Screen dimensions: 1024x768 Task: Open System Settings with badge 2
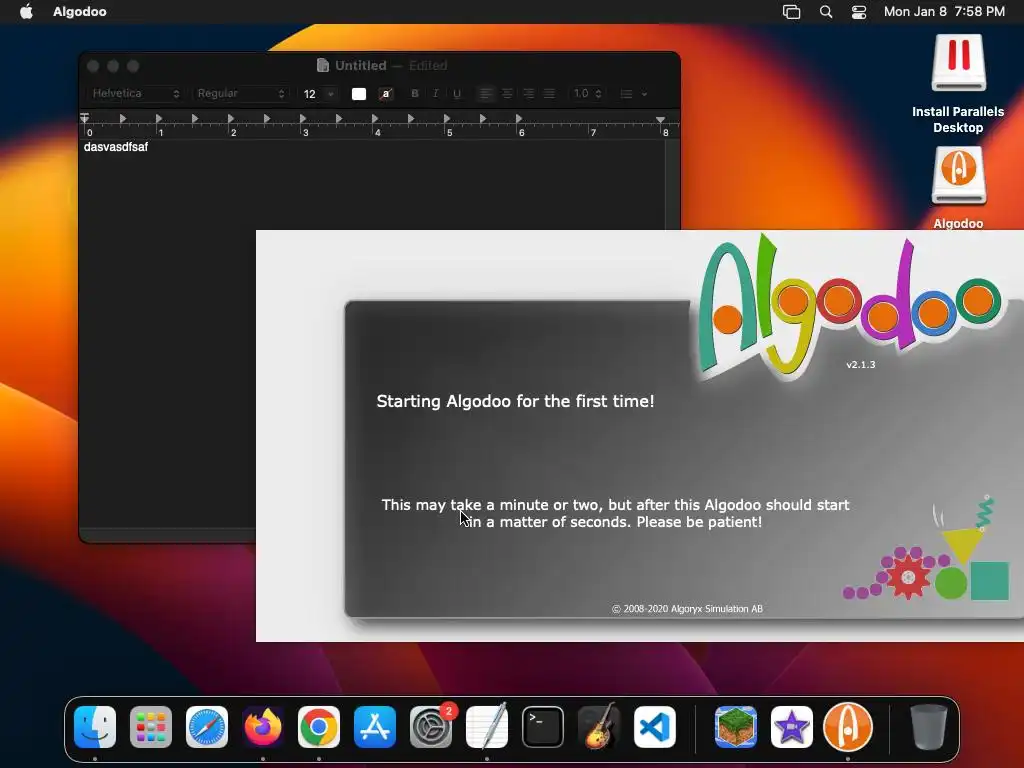431,727
